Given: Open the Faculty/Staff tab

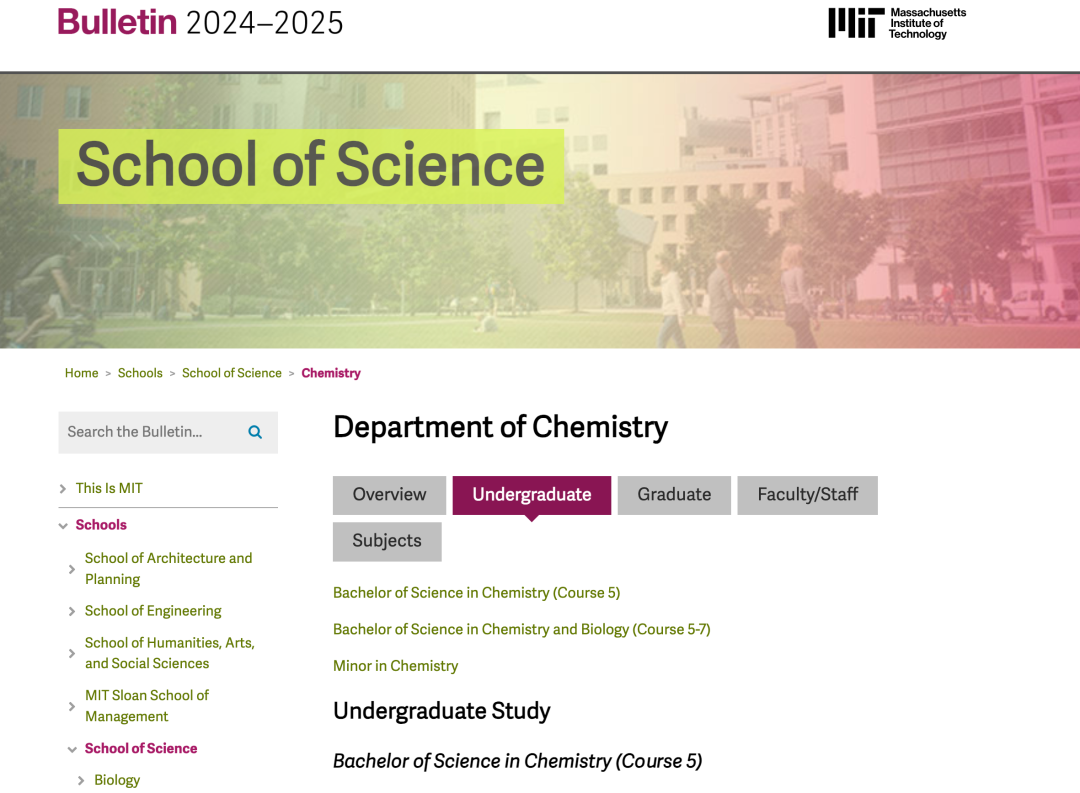Looking at the screenshot, I should click(x=807, y=495).
